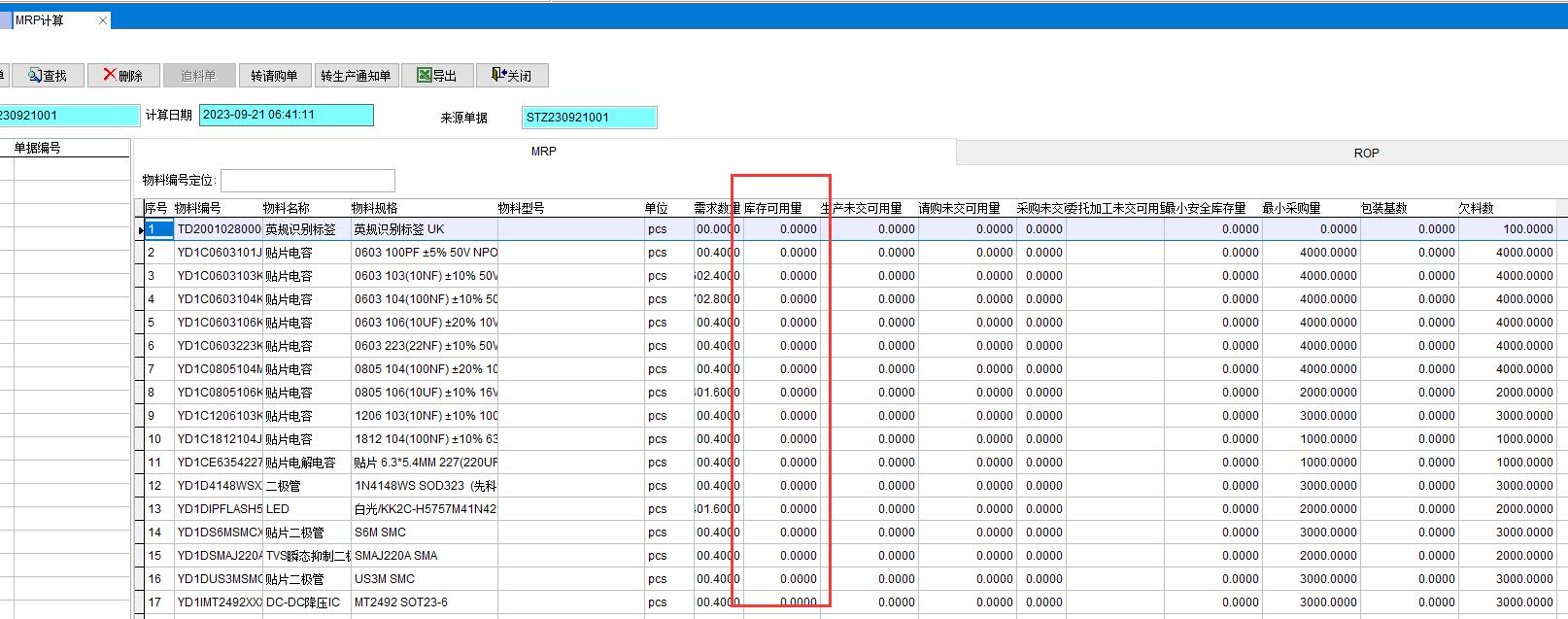The width and height of the screenshot is (1568, 619).
Task: Export data using the 导出 Excel button
Action: coord(437,76)
